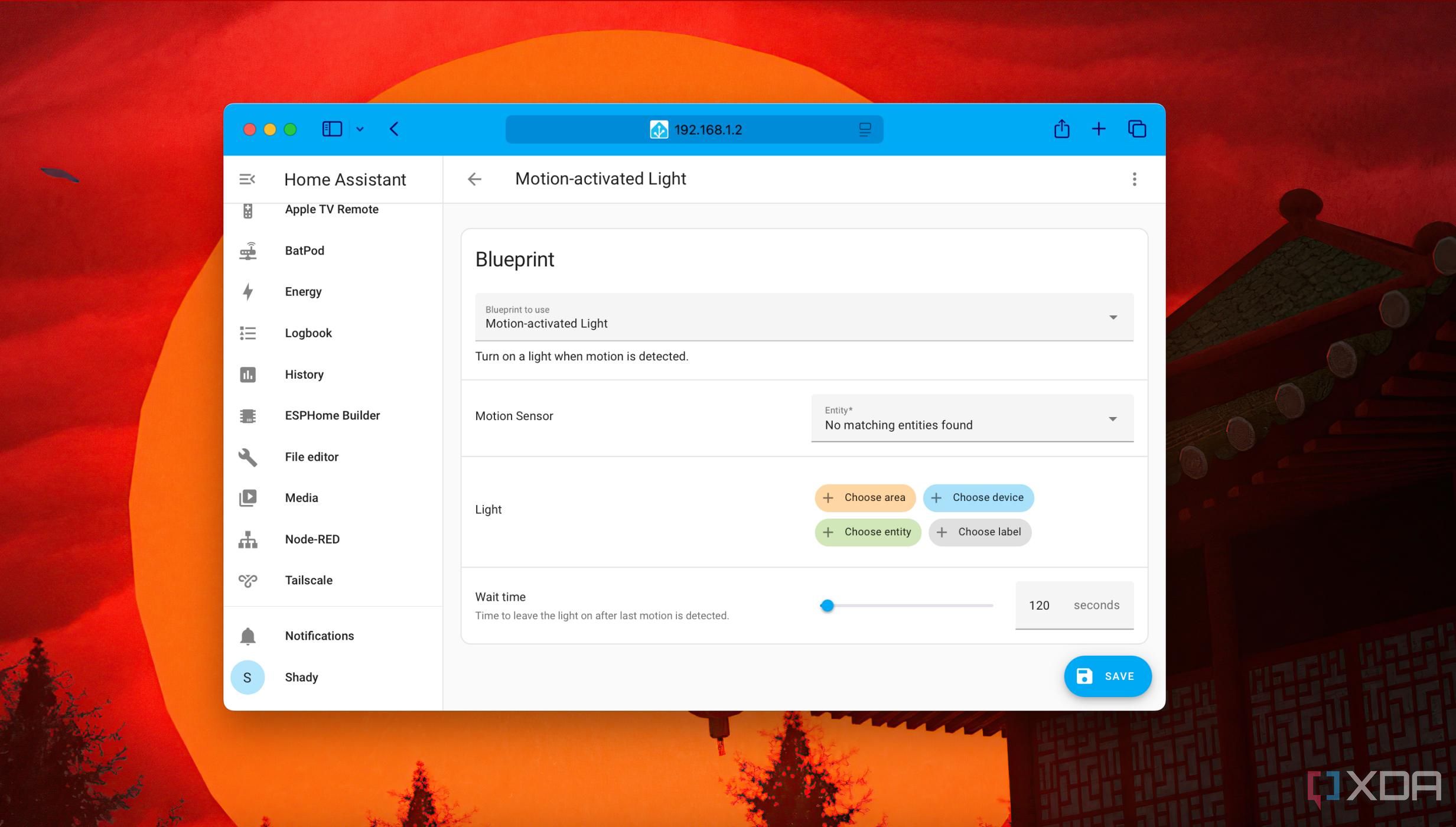Image resolution: width=1456 pixels, height=827 pixels.
Task: Open a new tab with plus icon
Action: pos(1099,129)
